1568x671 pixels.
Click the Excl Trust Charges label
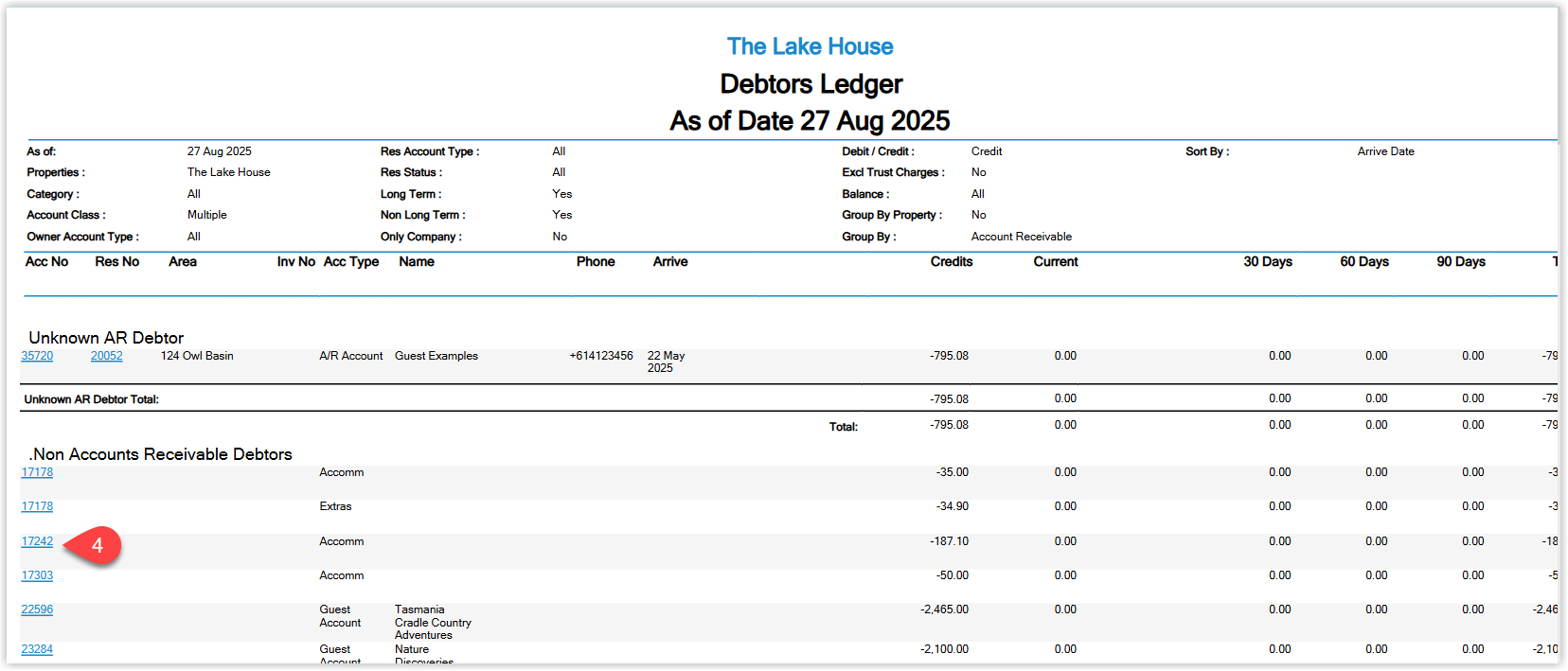tap(893, 172)
